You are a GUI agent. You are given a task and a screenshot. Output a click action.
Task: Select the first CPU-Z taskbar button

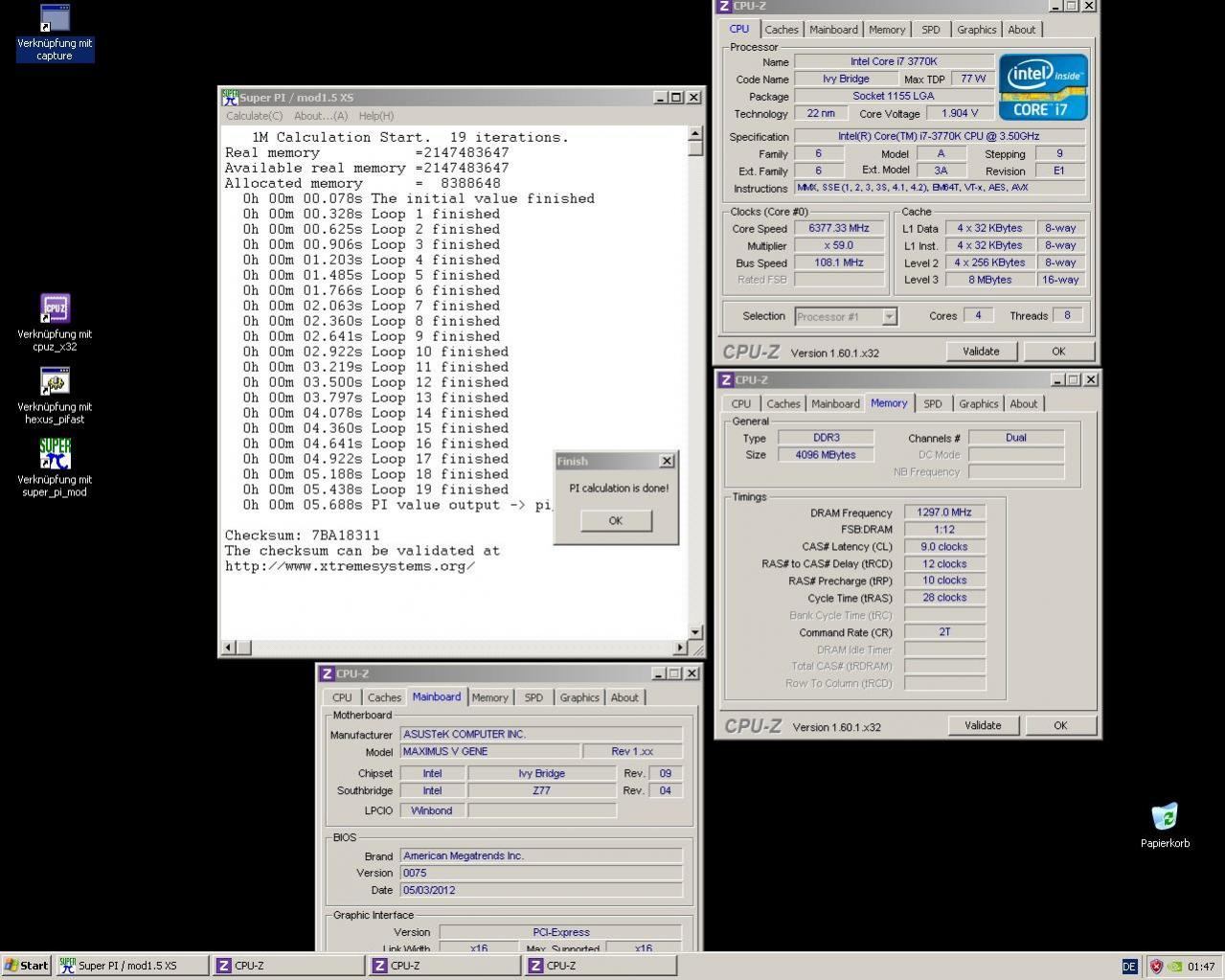click(288, 966)
